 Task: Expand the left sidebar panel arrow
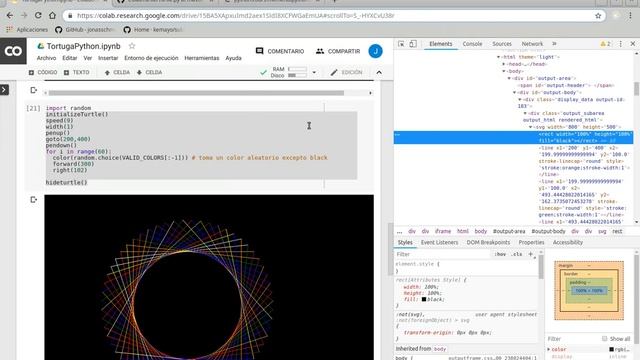[x=4, y=89]
